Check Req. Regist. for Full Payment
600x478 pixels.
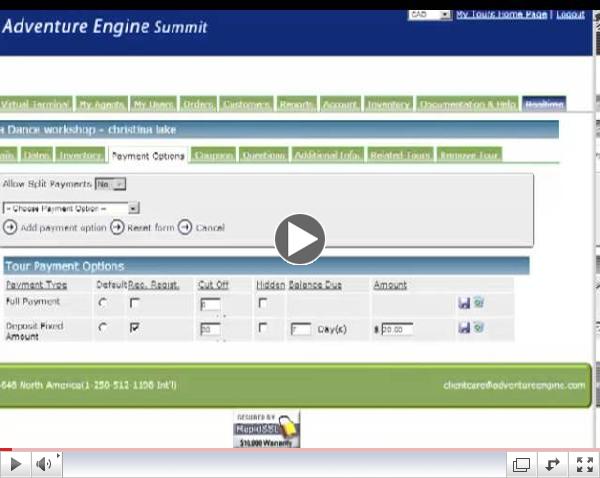(134, 303)
